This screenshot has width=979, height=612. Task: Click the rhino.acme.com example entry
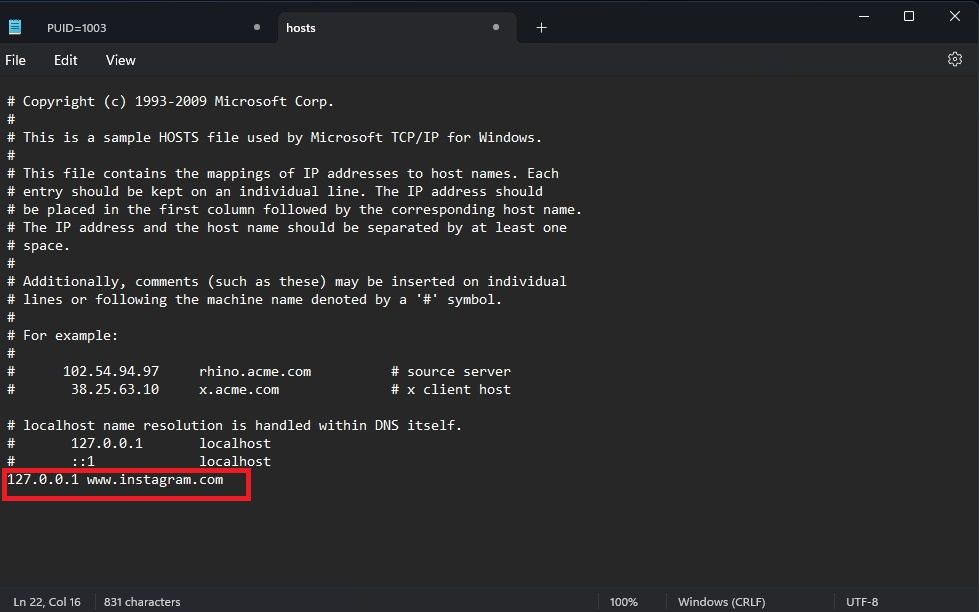pyautogui.click(x=255, y=370)
